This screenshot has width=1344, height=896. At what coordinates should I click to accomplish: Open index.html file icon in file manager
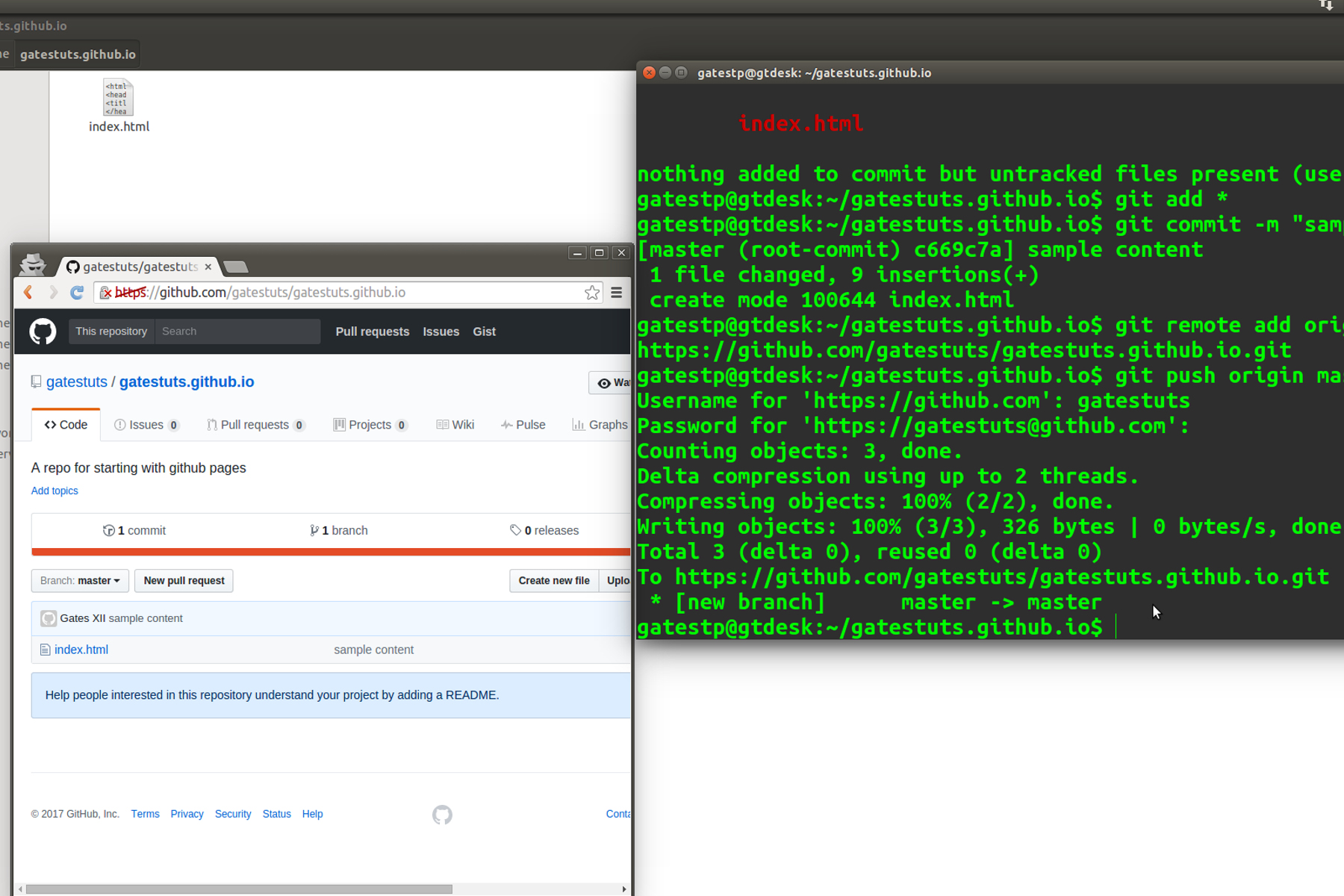(119, 107)
